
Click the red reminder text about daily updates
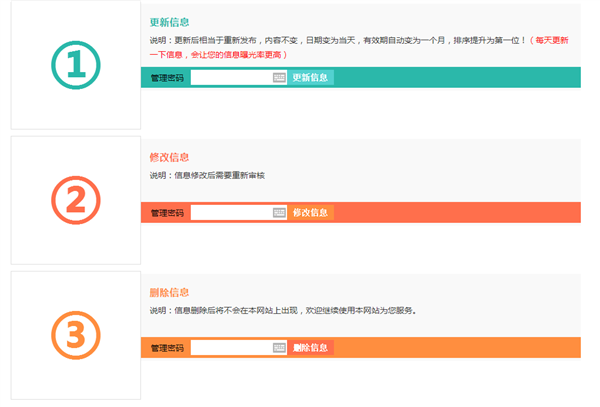[359, 47]
